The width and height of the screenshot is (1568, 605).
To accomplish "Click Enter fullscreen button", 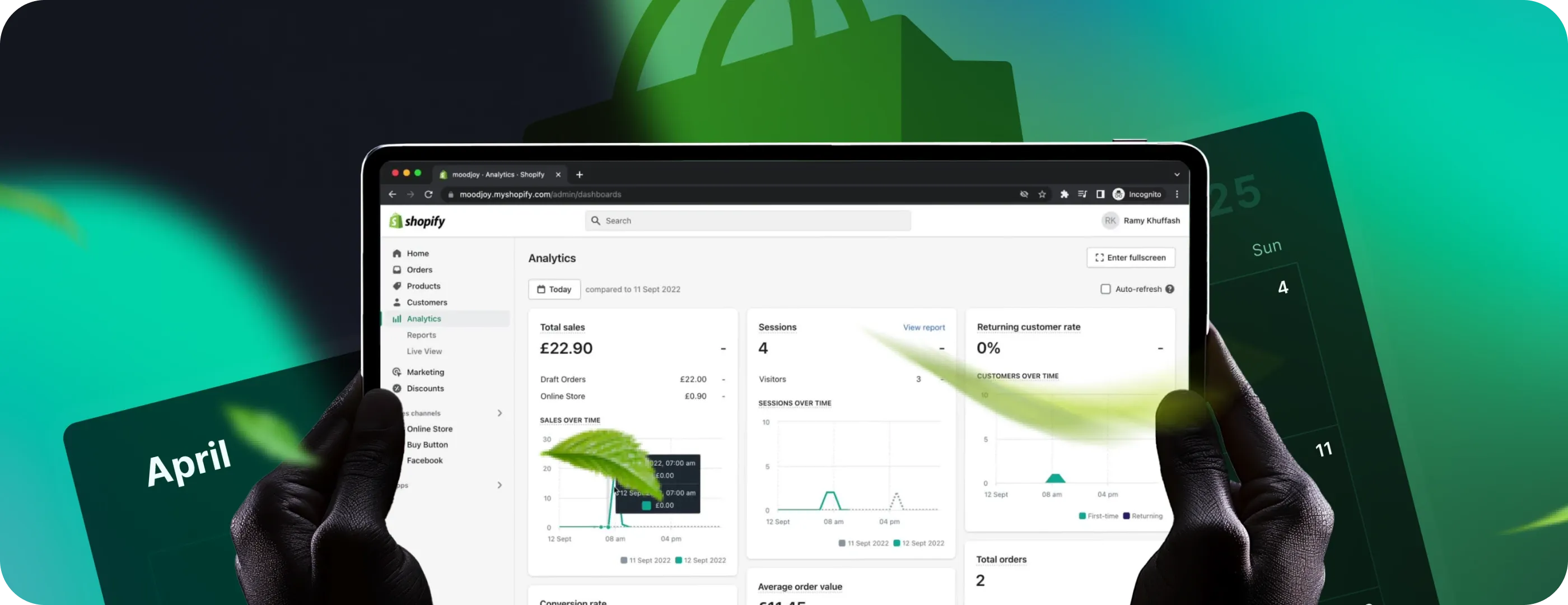I will pyautogui.click(x=1130, y=258).
